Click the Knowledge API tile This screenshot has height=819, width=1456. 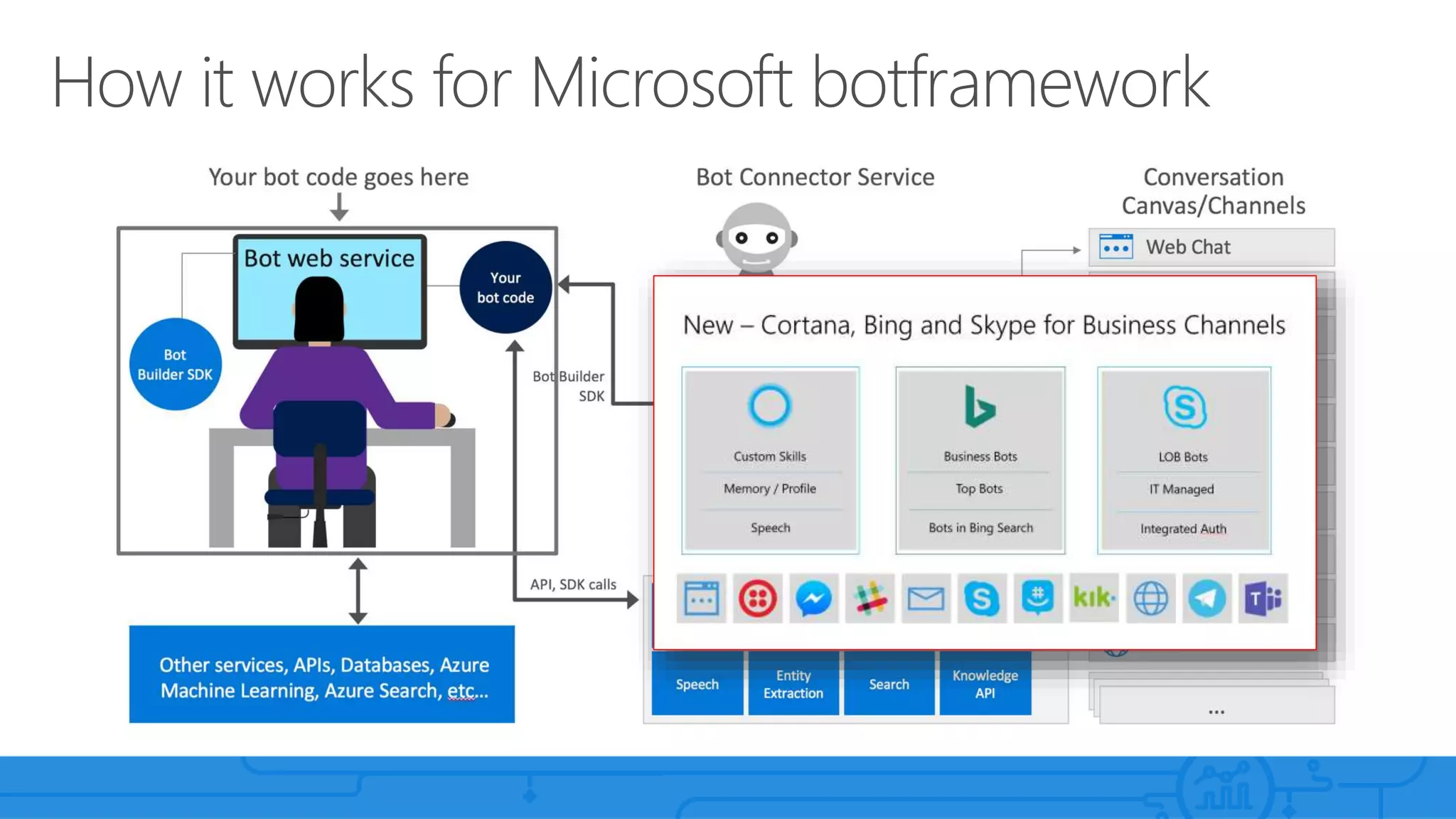985,684
